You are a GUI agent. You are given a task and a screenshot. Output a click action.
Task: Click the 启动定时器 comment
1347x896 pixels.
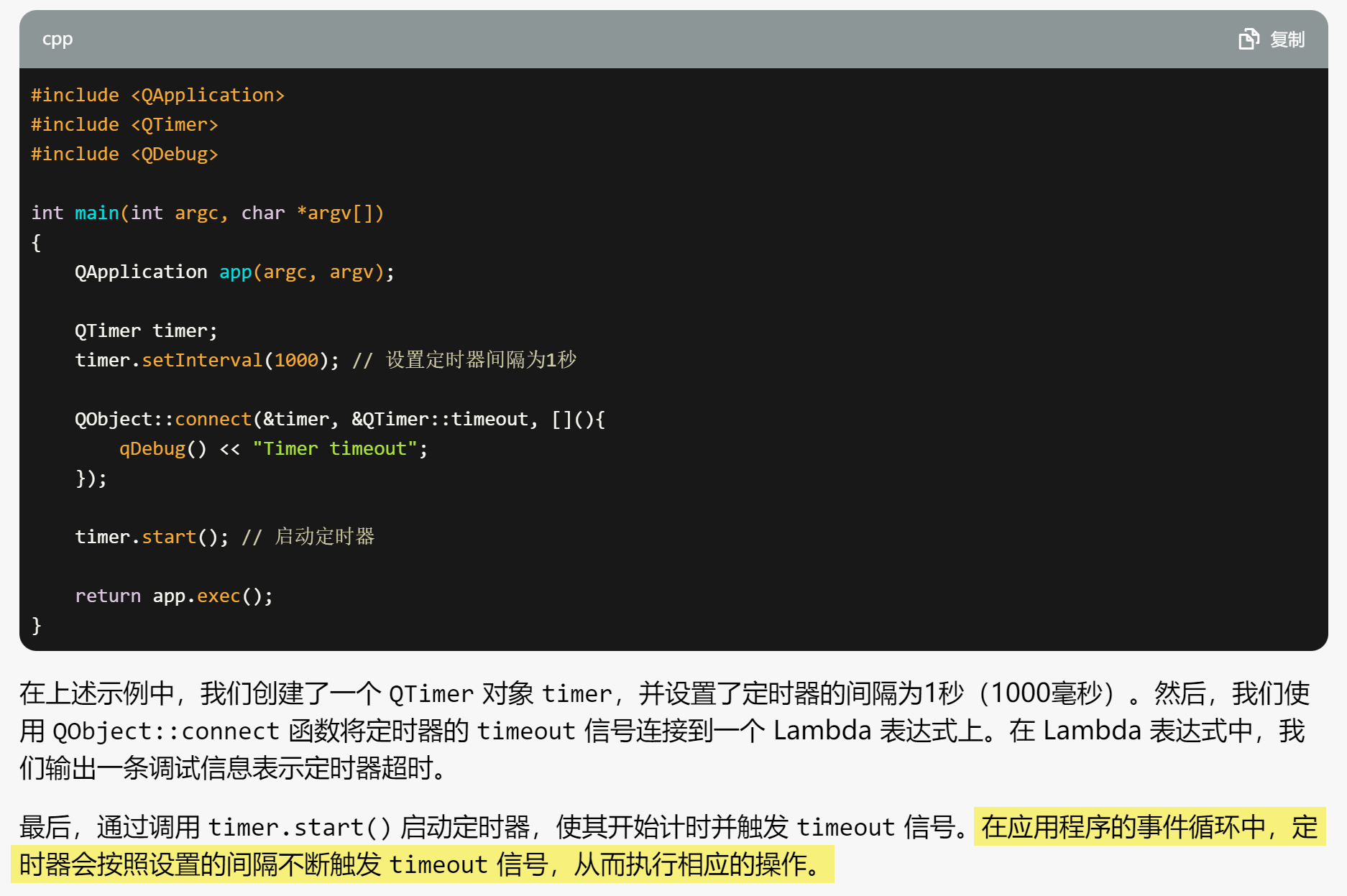323,536
